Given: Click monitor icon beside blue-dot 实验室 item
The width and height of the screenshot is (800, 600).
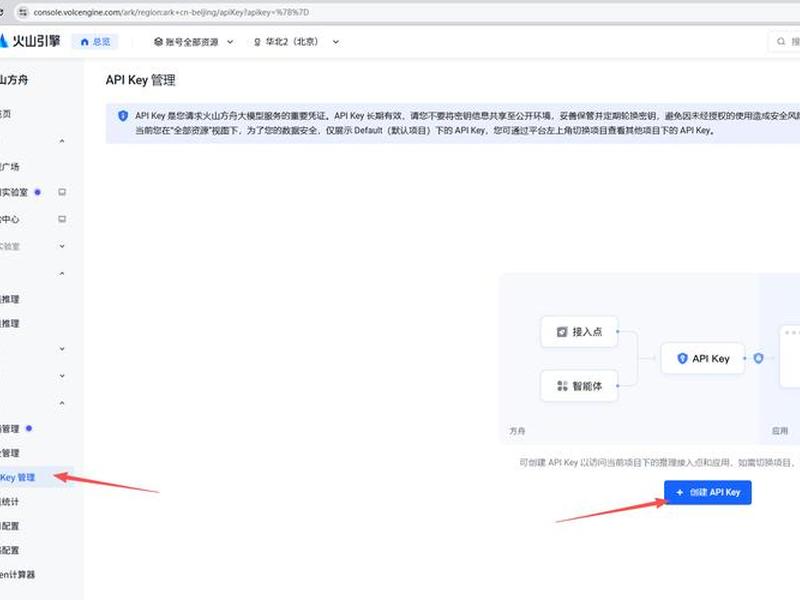Looking at the screenshot, I should point(62,192).
